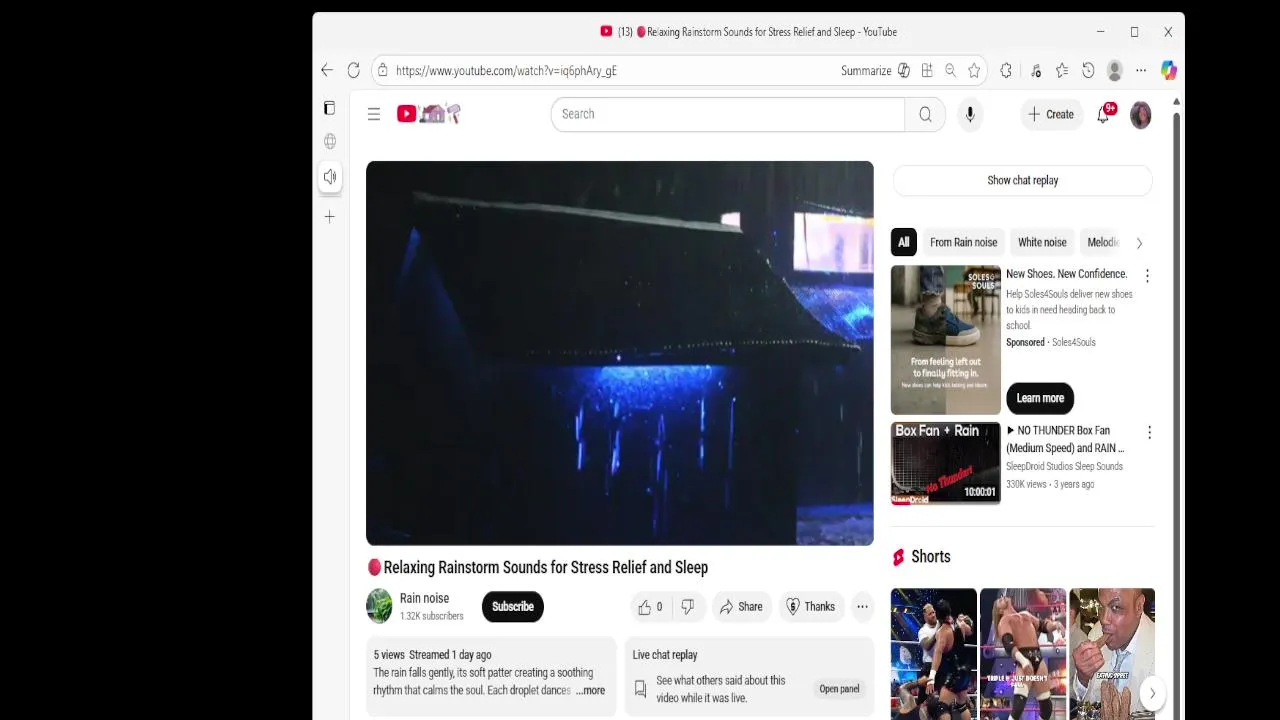Open the split screen icon in address bar
Image resolution: width=1280 pixels, height=720 pixels.
coord(927,70)
